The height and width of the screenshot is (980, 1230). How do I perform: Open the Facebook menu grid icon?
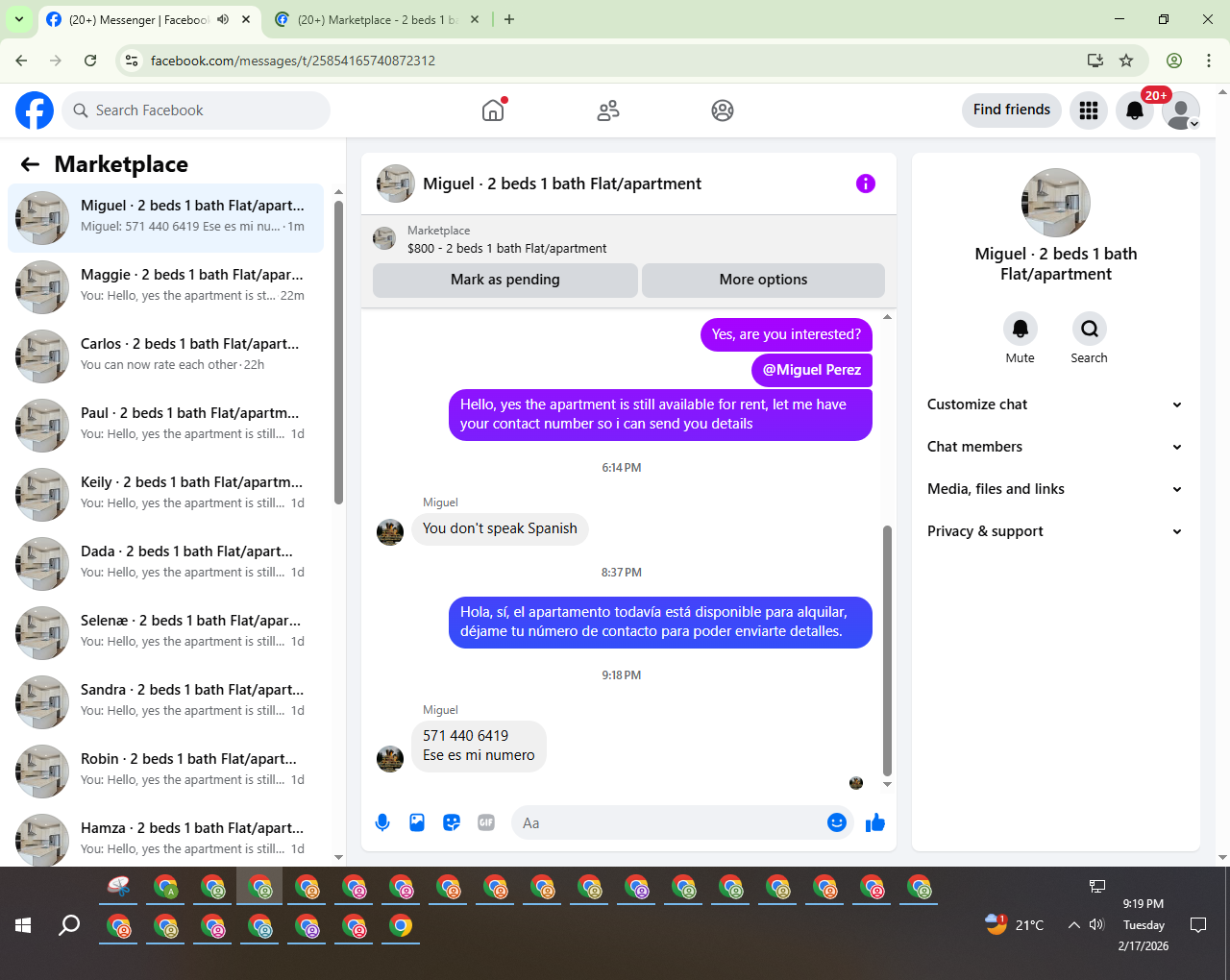click(1089, 110)
